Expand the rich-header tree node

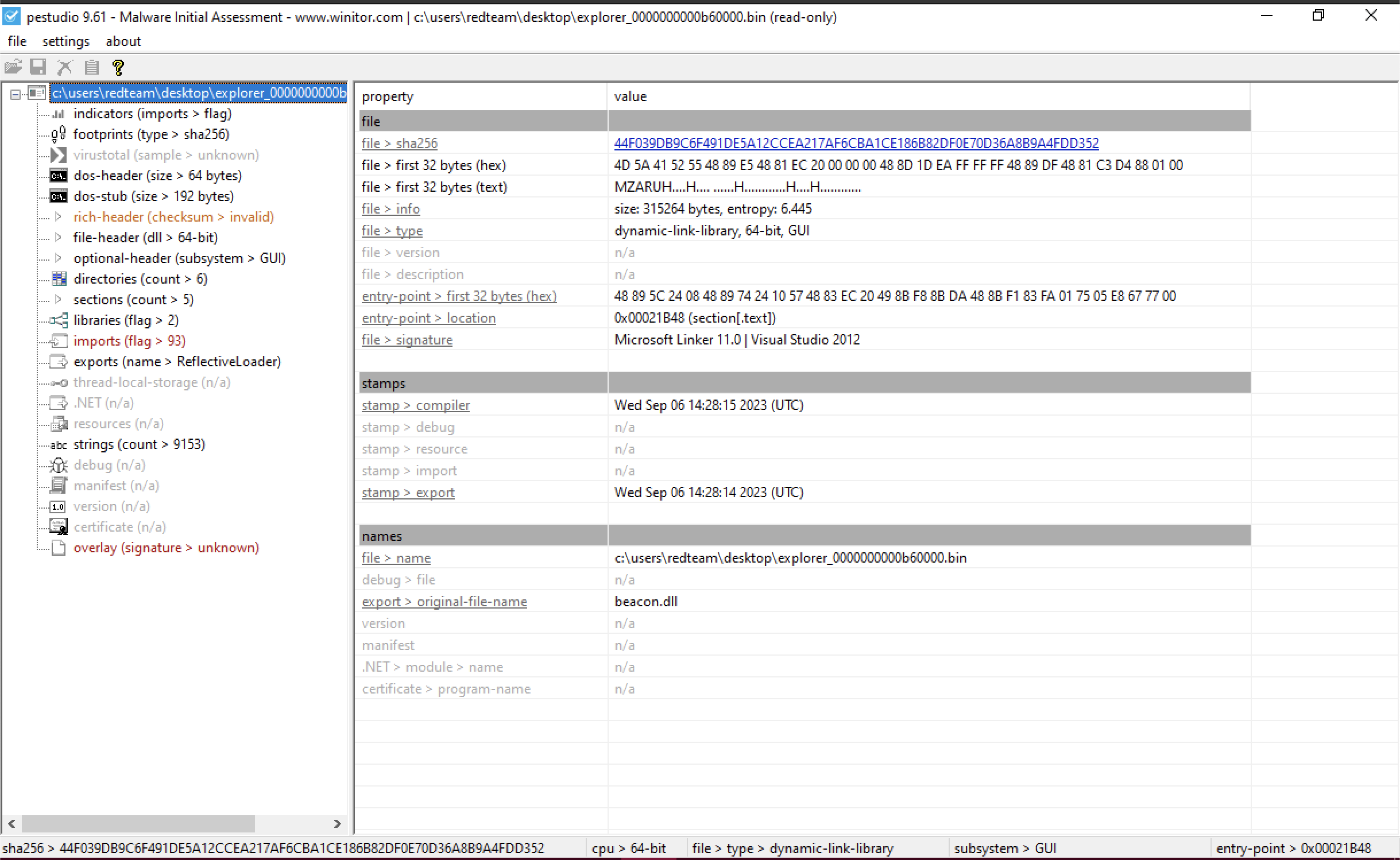pyautogui.click(x=58, y=217)
